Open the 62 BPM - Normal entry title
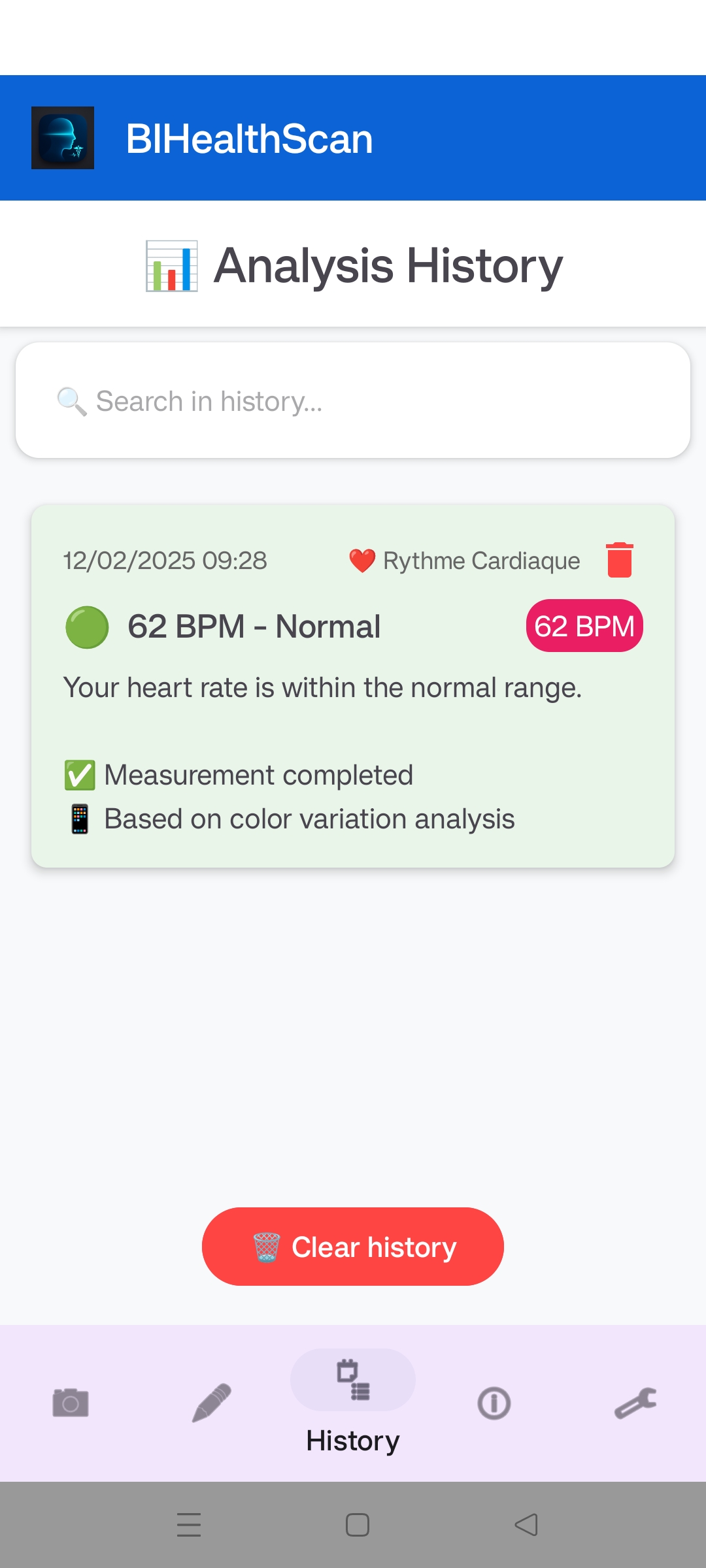This screenshot has width=706, height=1568. coord(254,627)
